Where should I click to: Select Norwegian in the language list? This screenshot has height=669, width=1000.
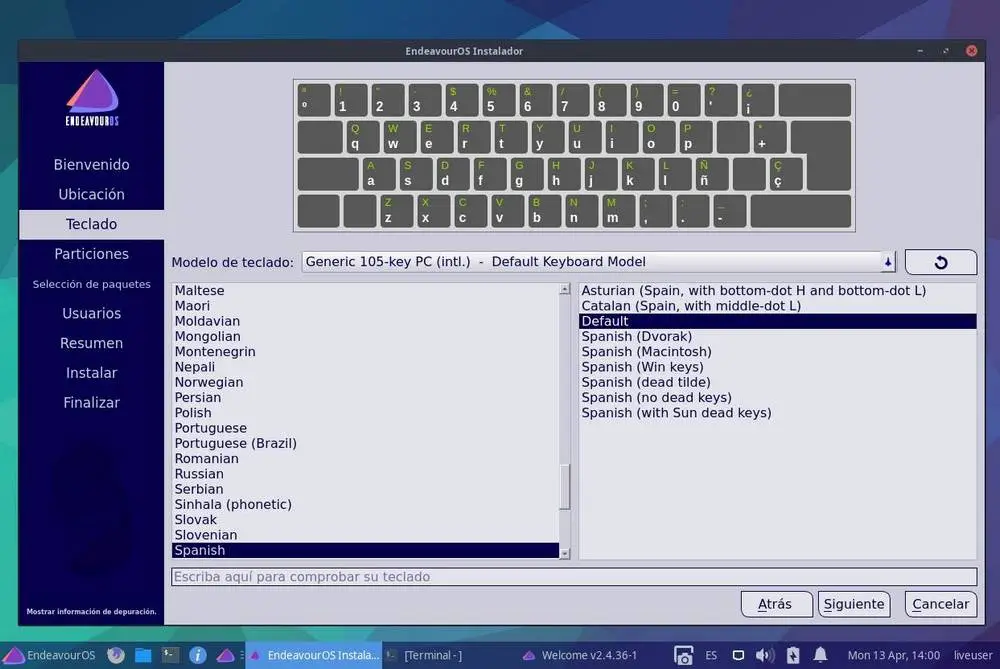(365, 382)
